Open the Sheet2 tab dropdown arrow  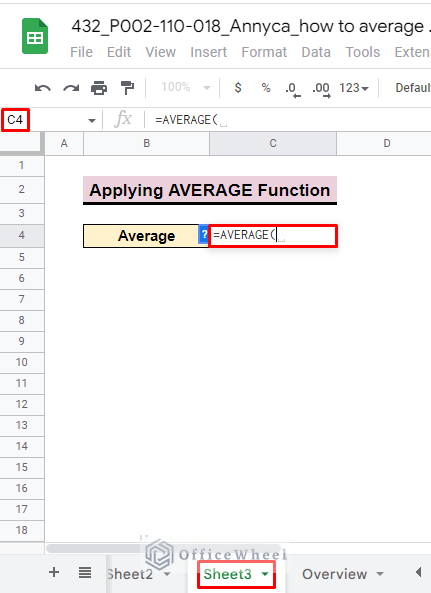(x=167, y=574)
